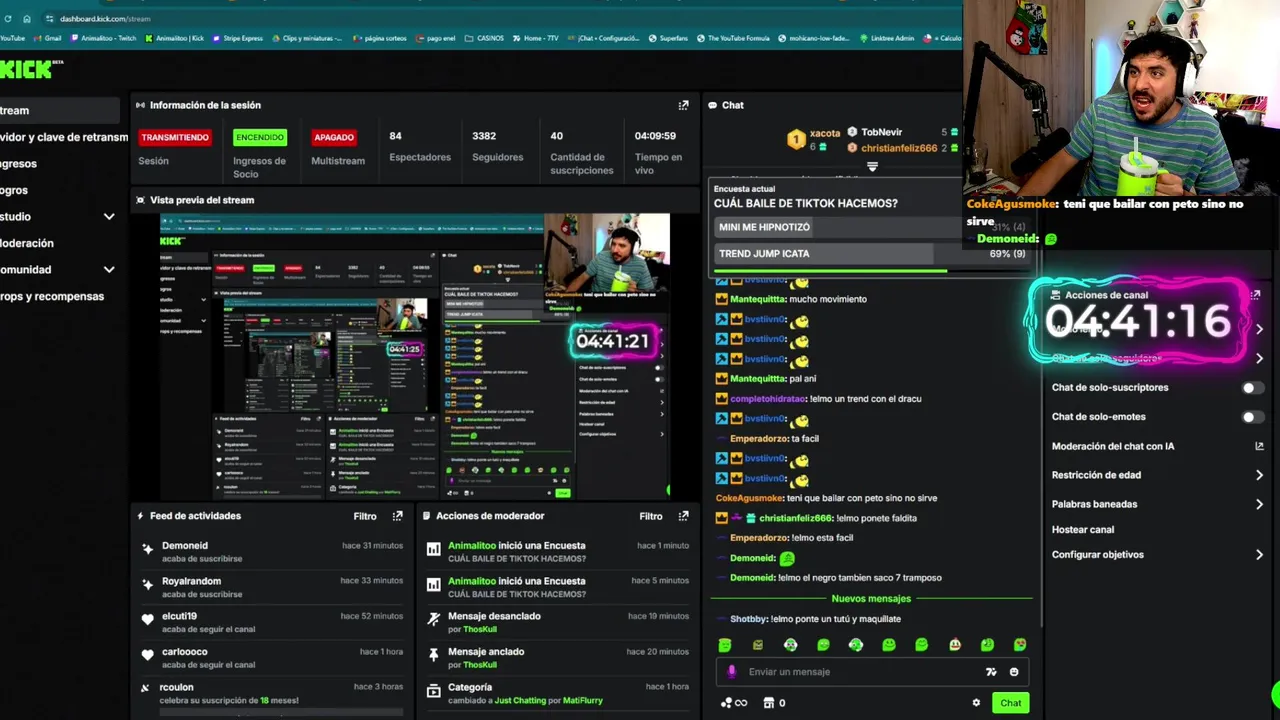This screenshot has height=720, width=1280.
Task: Open MatiFlurry user link
Action: click(583, 700)
